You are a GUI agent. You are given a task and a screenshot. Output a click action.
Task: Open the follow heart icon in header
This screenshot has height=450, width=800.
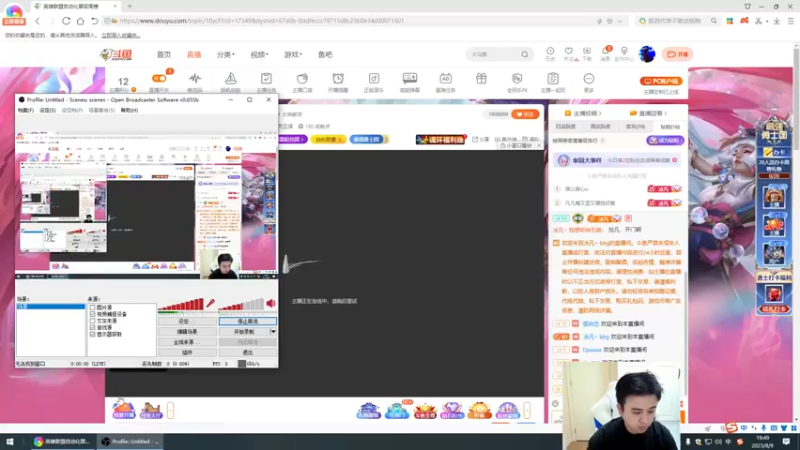(x=568, y=51)
